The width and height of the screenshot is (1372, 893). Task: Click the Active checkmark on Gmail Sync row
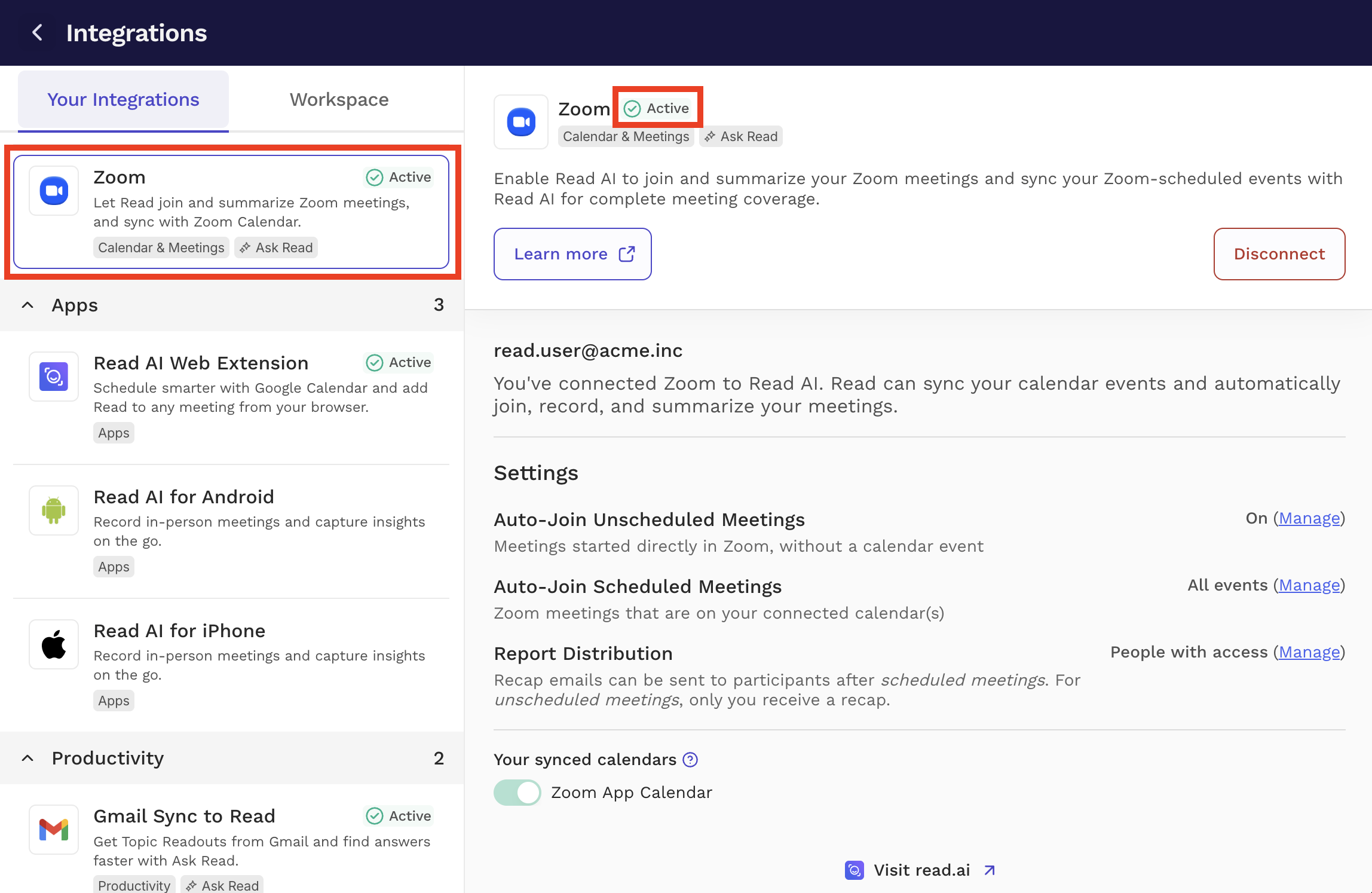click(x=375, y=816)
